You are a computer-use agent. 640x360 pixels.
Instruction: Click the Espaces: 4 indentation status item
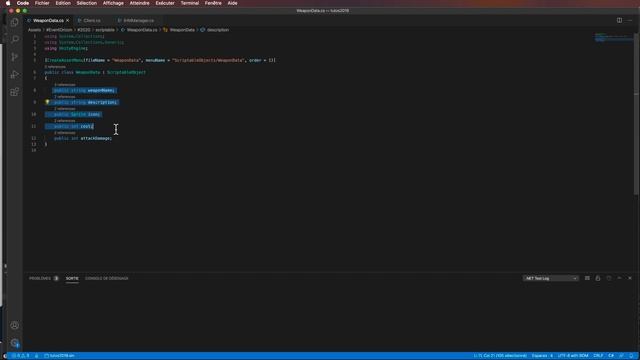(542, 356)
